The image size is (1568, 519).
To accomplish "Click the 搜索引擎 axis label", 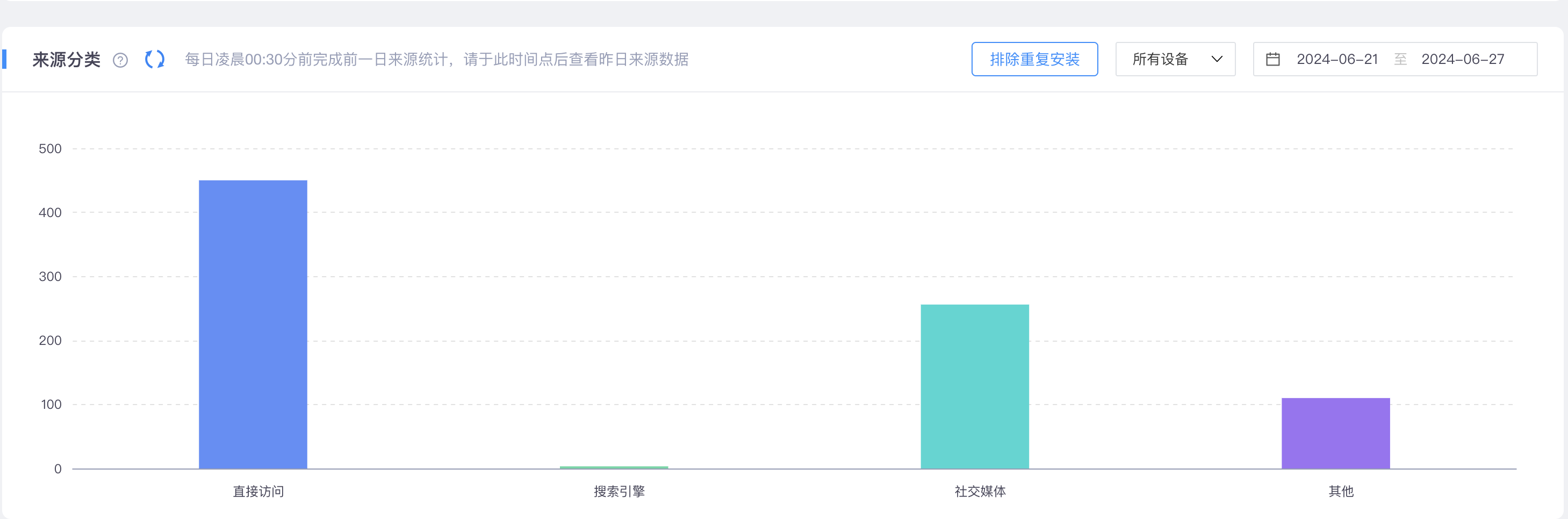I will click(x=619, y=491).
